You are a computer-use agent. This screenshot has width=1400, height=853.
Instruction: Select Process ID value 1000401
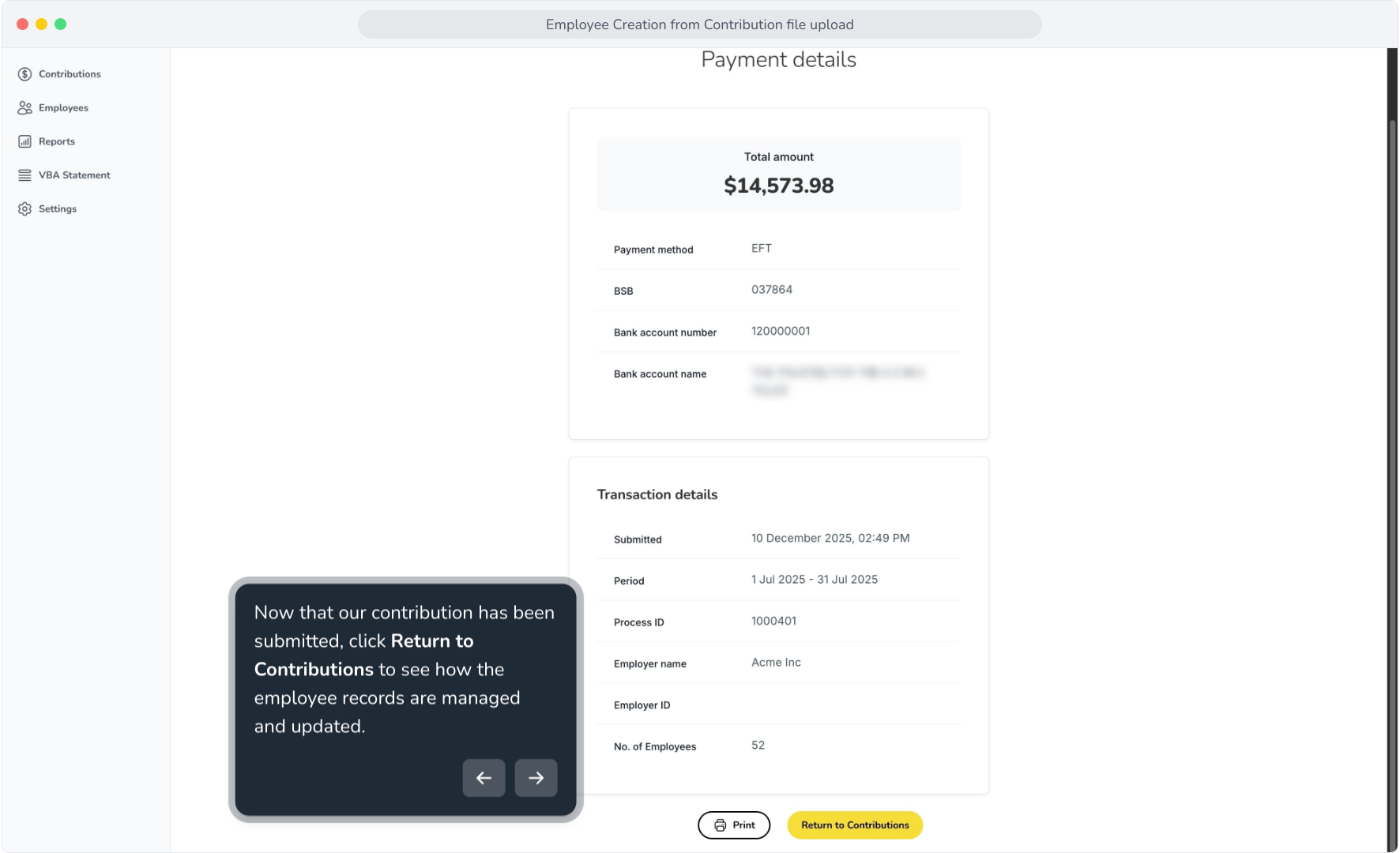[x=773, y=621]
